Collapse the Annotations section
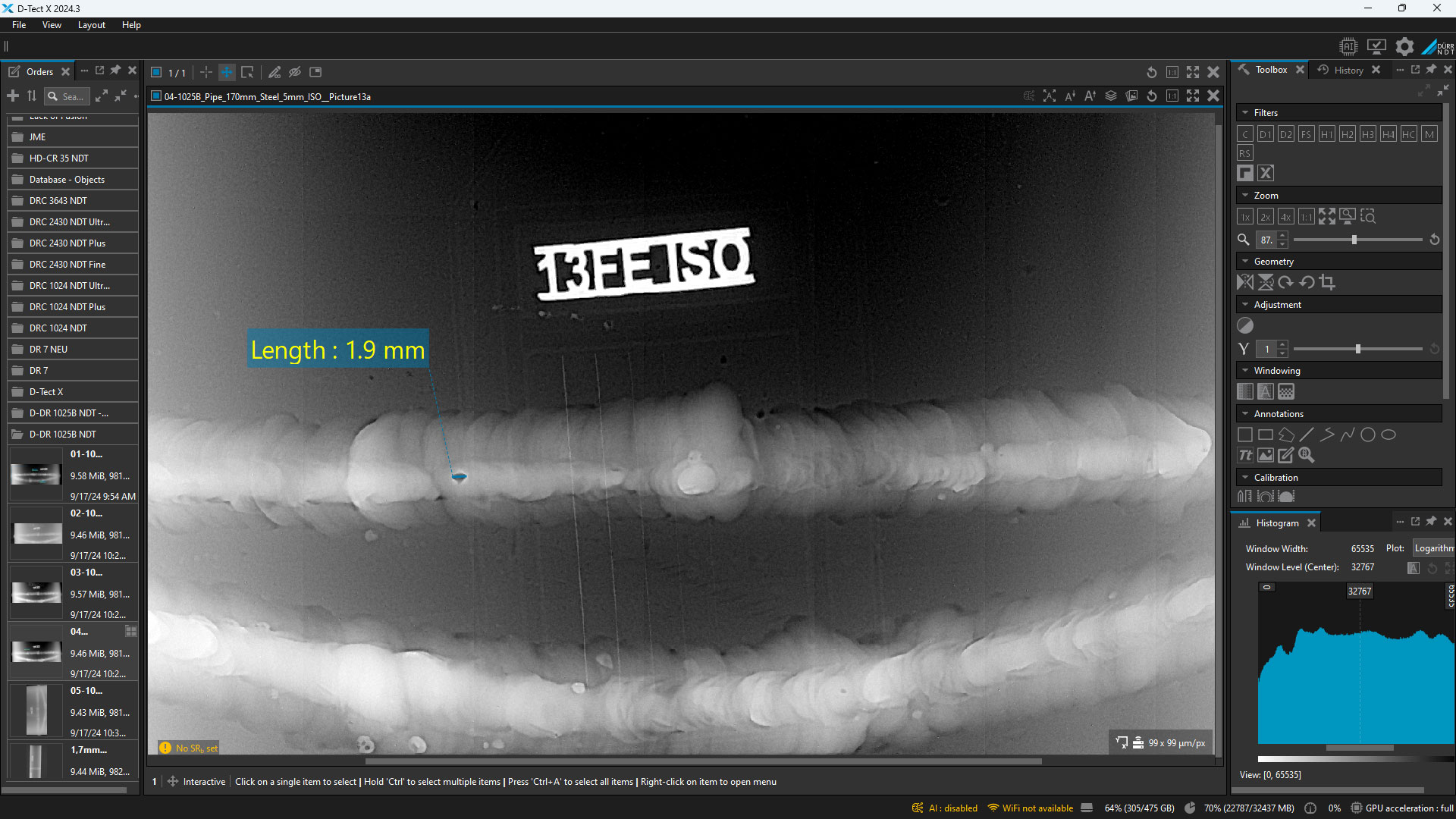This screenshot has width=1456, height=819. pos(1245,414)
